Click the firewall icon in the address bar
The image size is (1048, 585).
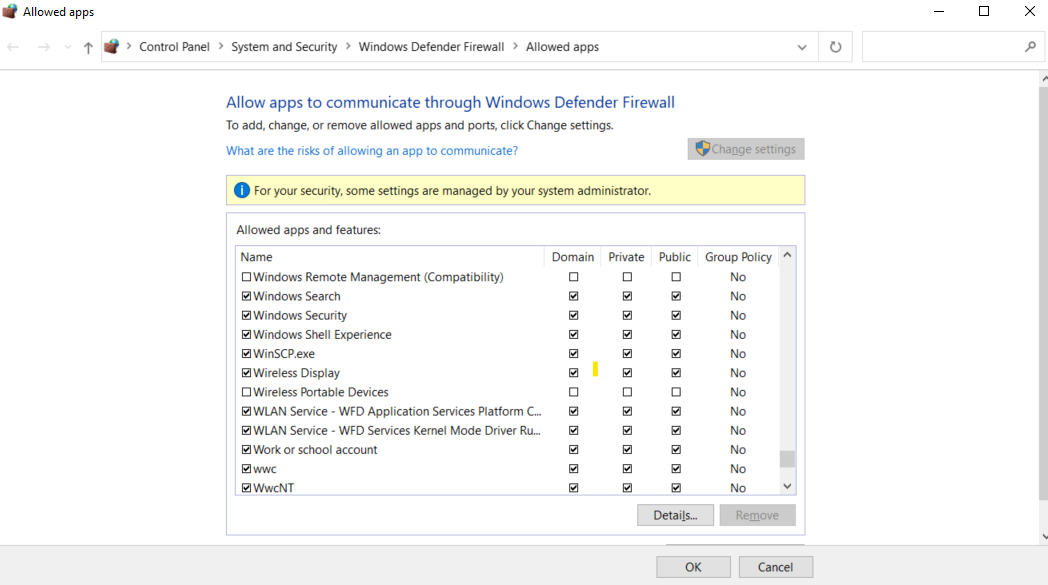point(111,46)
